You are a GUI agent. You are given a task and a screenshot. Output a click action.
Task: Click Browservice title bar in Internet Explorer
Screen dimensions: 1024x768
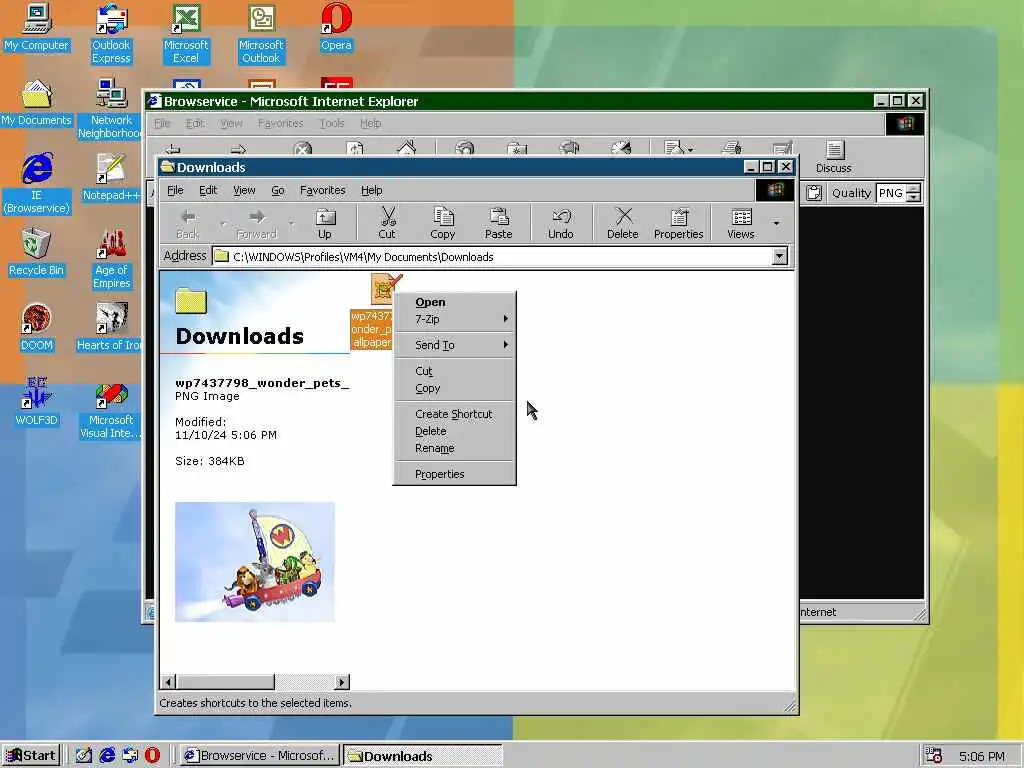pyautogui.click(x=509, y=101)
